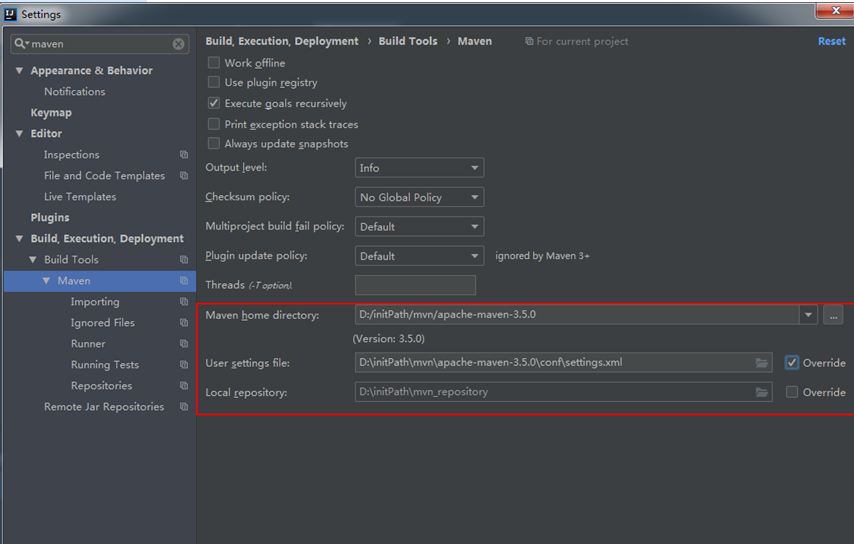Image resolution: width=854 pixels, height=544 pixels.
Task: Open Inspections settings
Action: [71, 155]
